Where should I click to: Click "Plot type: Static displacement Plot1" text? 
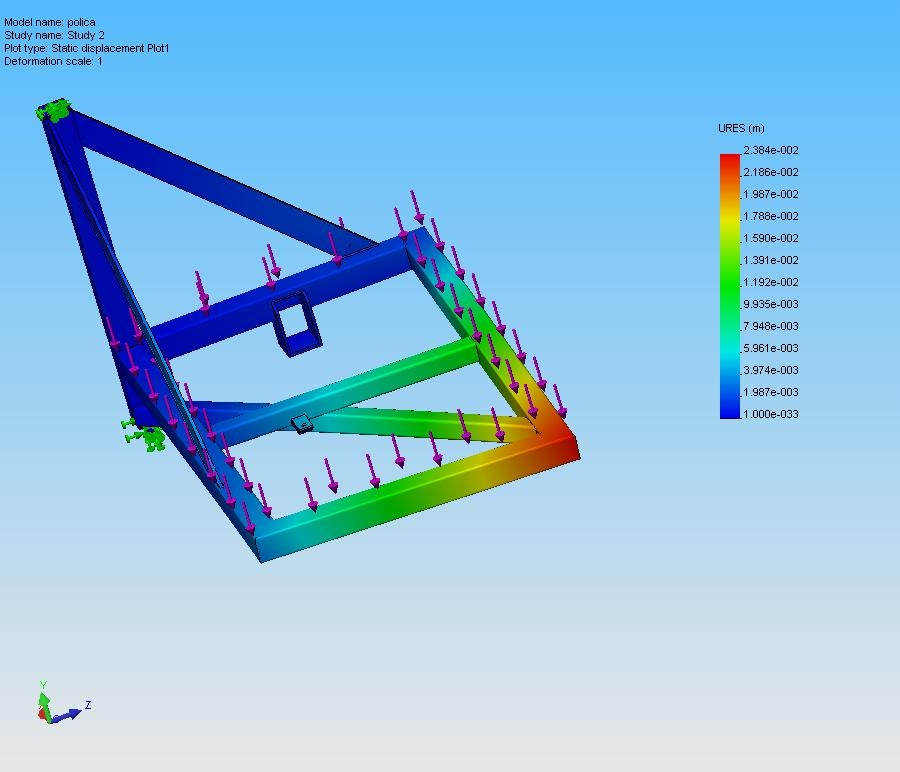pyautogui.click(x=87, y=48)
